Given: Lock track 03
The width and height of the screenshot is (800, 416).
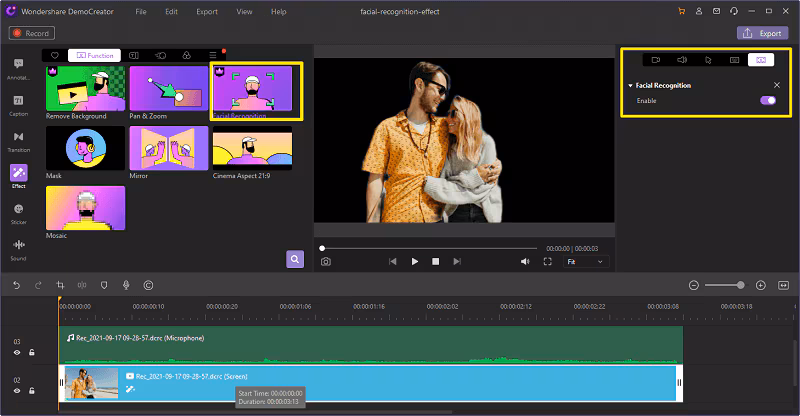Looking at the screenshot, I should pyautogui.click(x=32, y=353).
